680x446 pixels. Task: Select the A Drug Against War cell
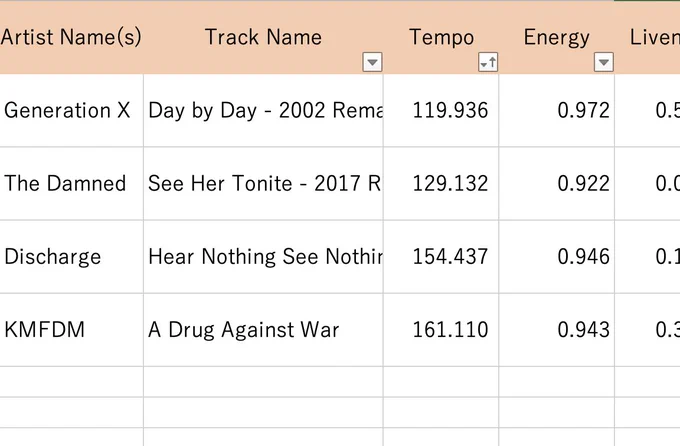[264, 330]
